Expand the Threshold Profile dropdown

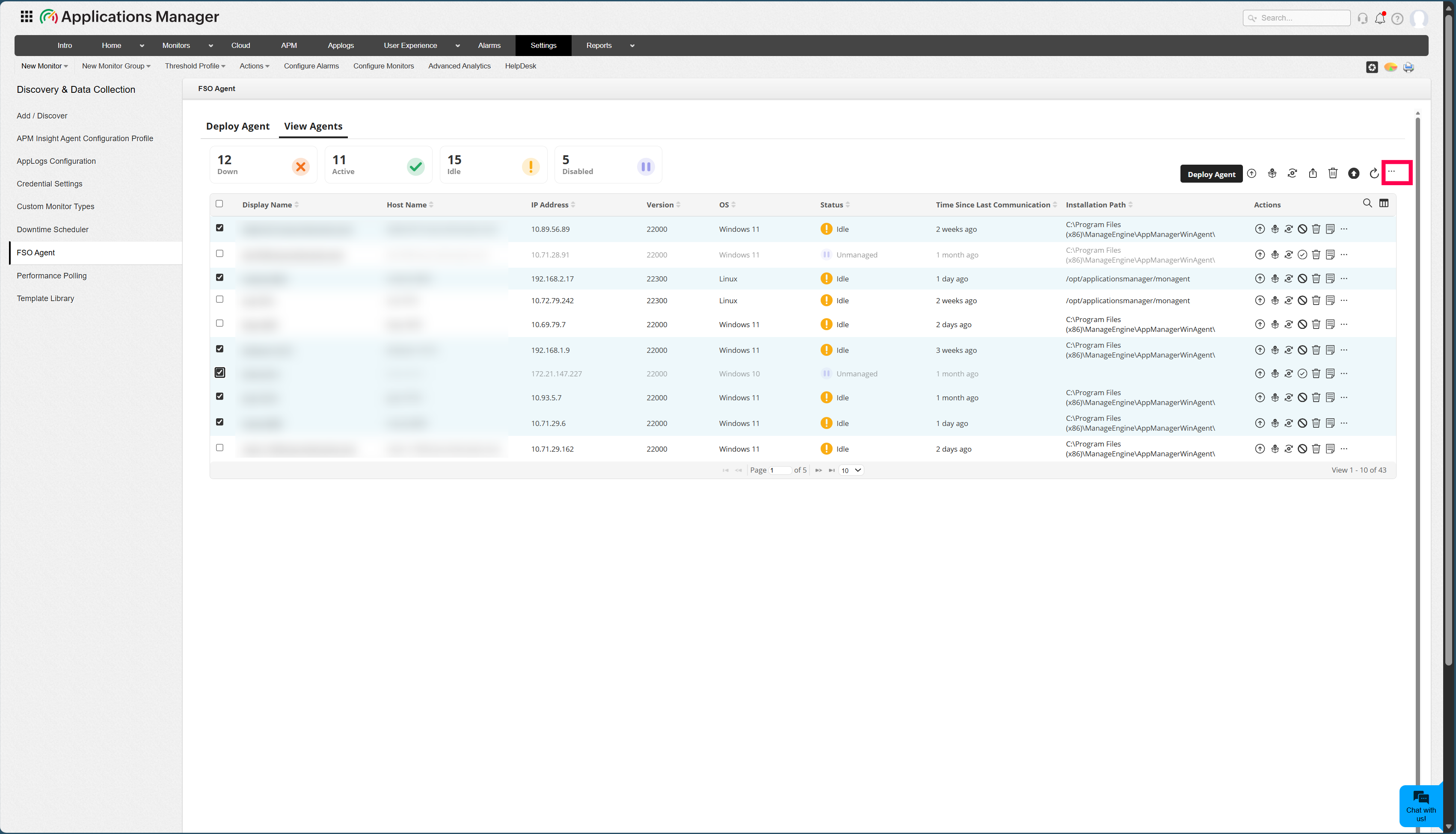point(195,66)
